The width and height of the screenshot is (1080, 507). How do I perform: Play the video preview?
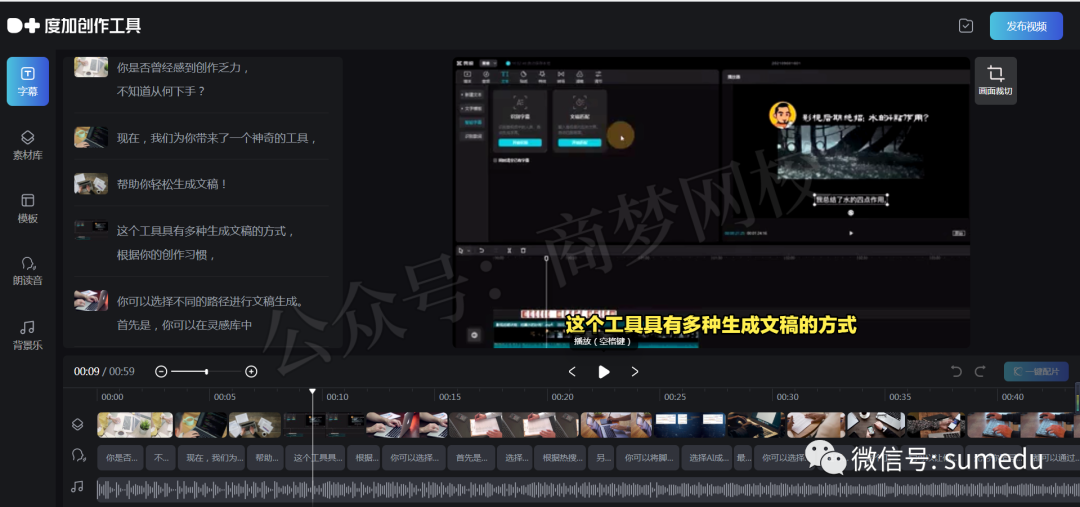tap(603, 372)
